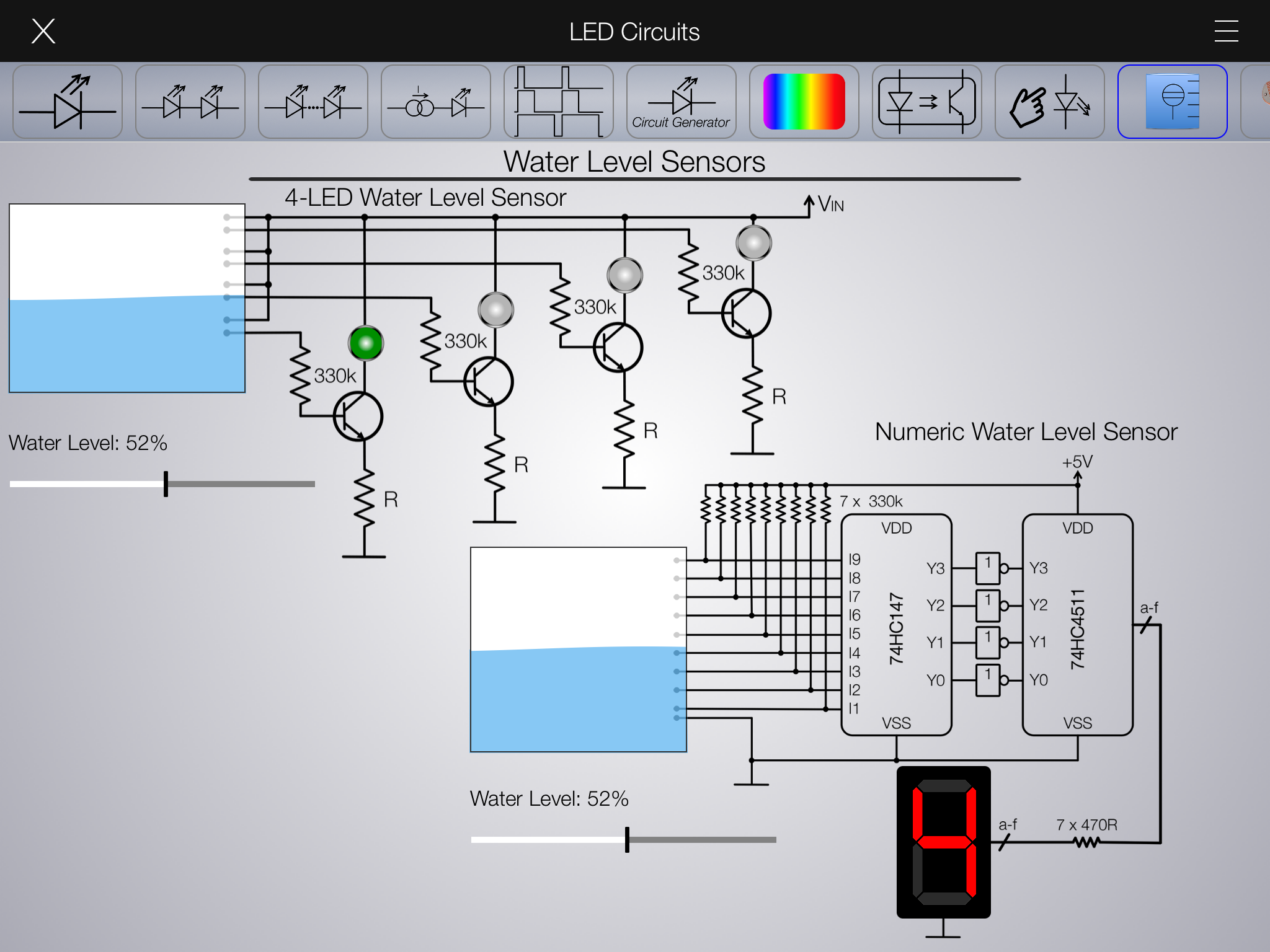
Task: Open the Circuit Generator tool
Action: (x=682, y=102)
